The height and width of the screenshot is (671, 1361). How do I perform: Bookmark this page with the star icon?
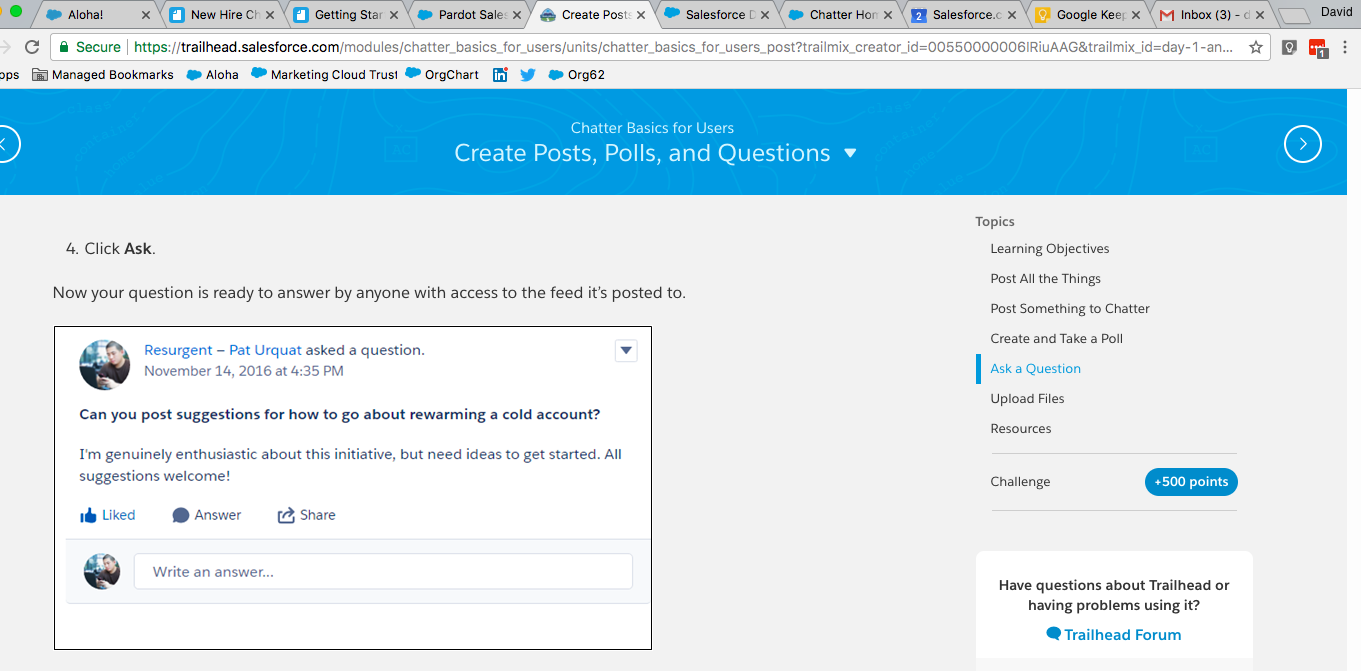[x=1256, y=47]
